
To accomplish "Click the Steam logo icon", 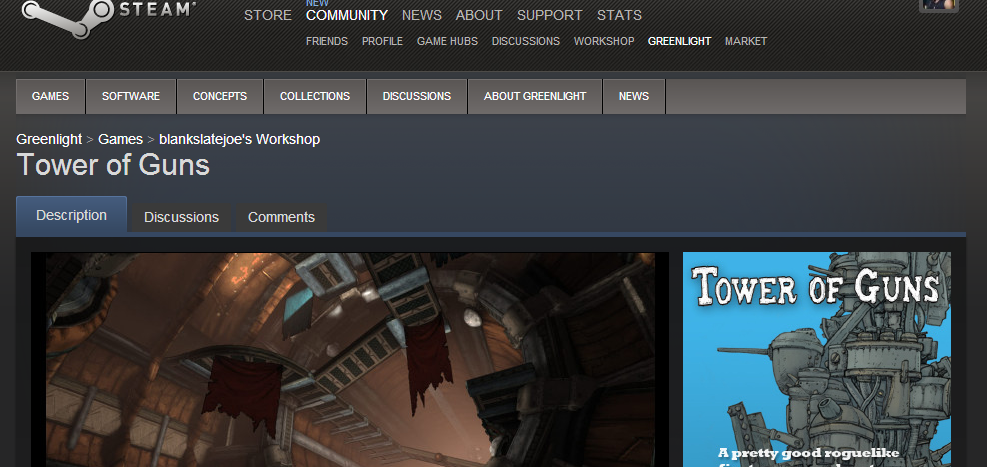I will pos(67,18).
